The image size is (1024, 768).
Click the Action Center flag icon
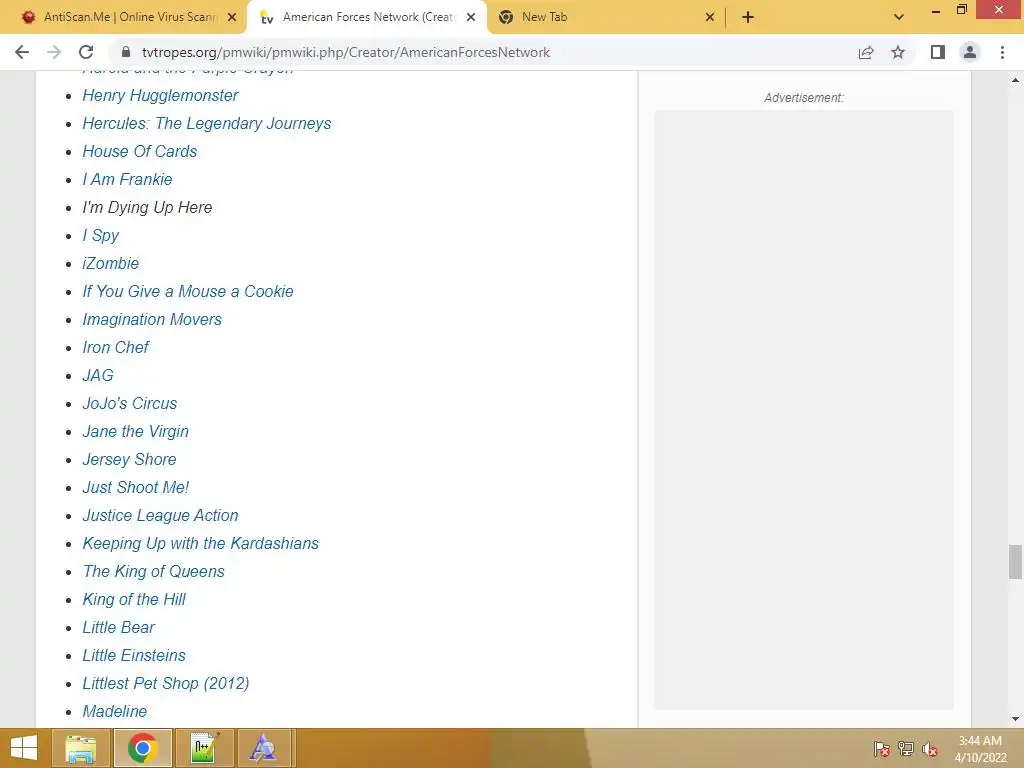click(x=882, y=749)
